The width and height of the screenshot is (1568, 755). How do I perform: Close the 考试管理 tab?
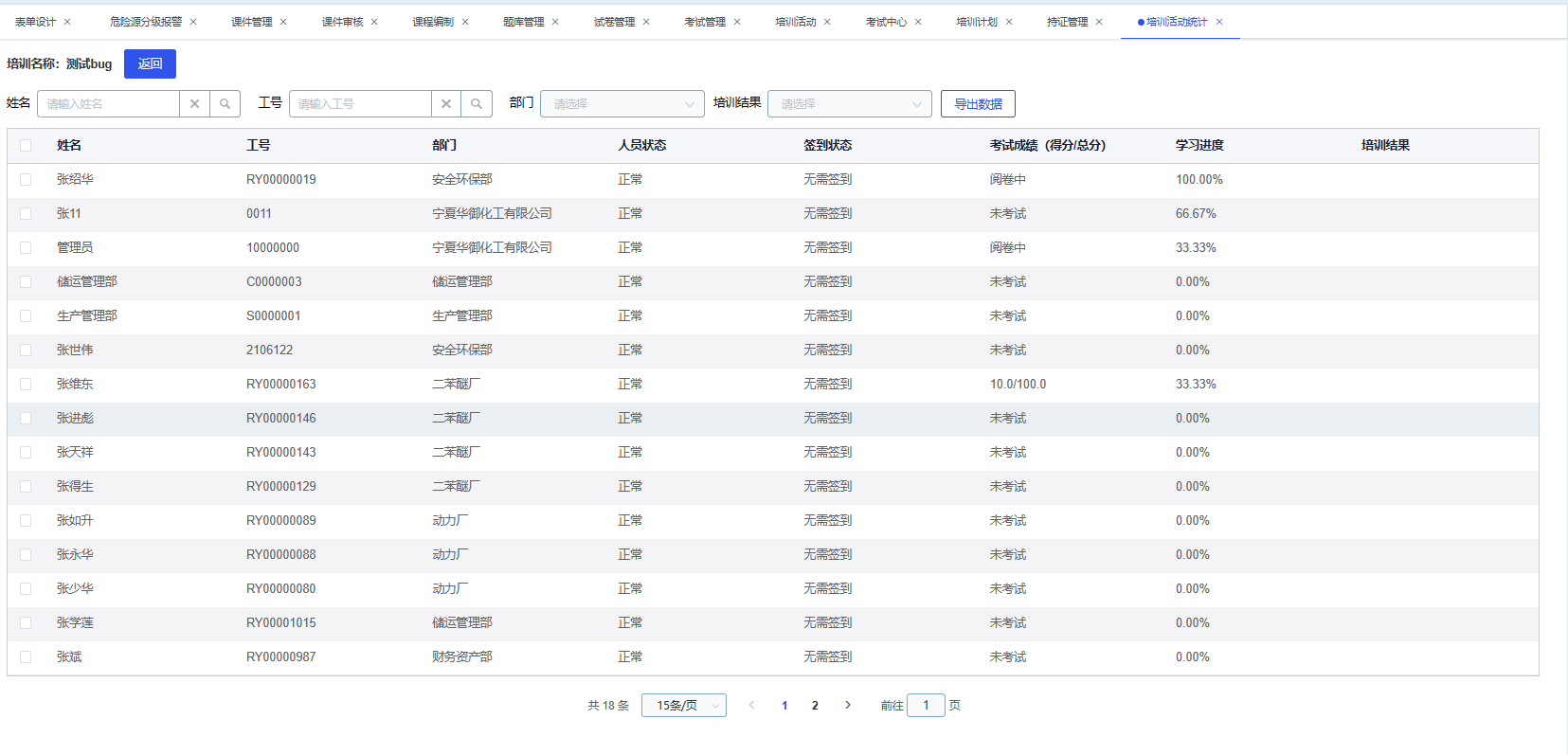click(737, 22)
